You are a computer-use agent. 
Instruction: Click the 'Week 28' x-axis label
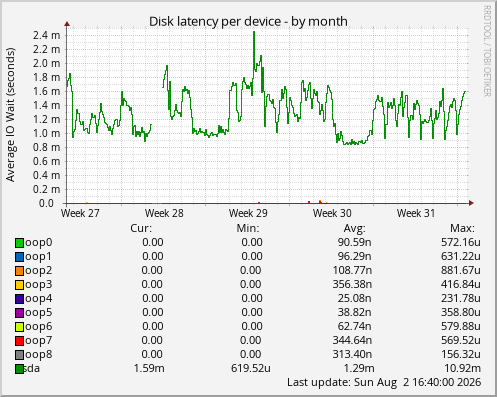pos(164,213)
